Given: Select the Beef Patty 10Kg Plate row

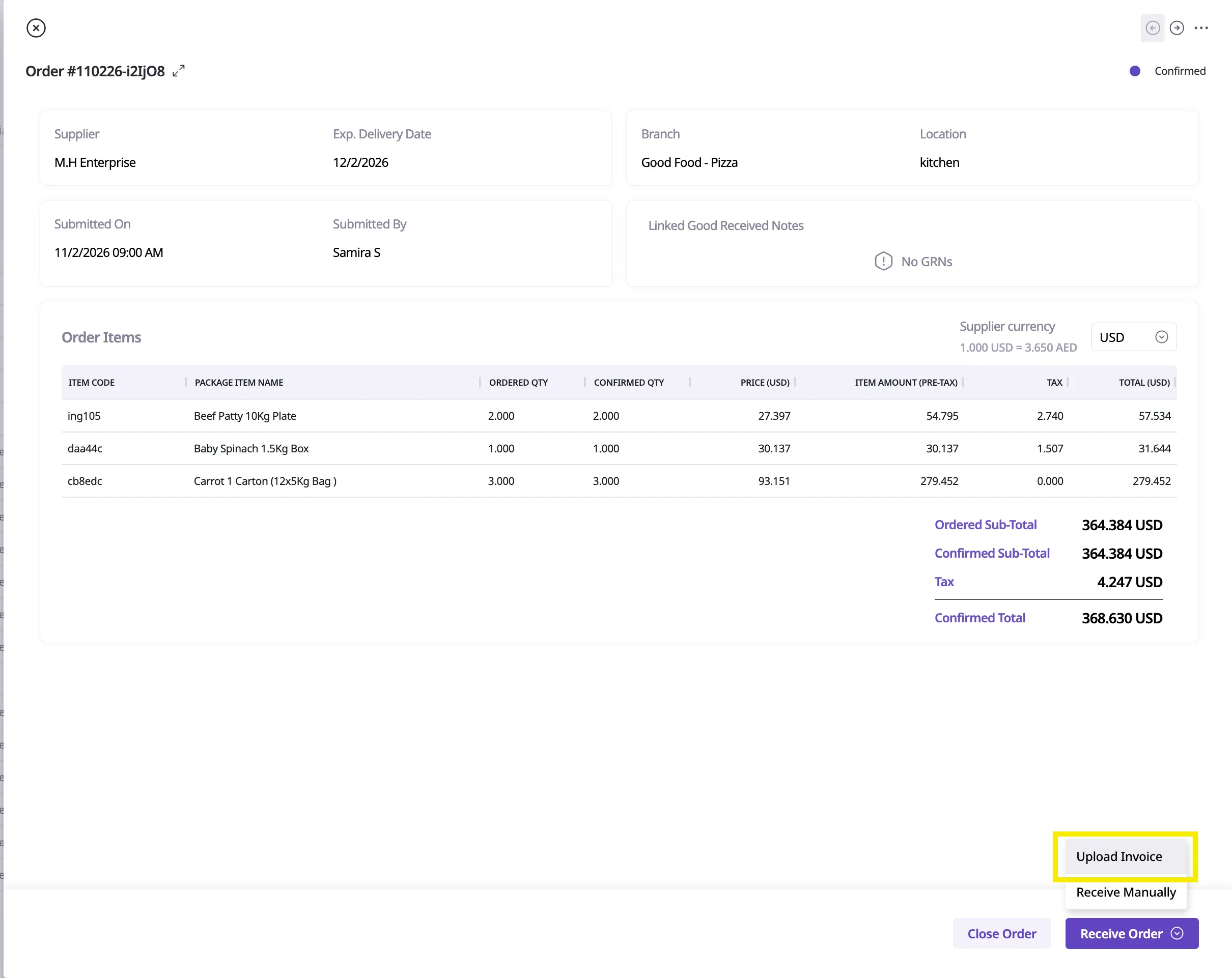Looking at the screenshot, I should click(x=244, y=416).
